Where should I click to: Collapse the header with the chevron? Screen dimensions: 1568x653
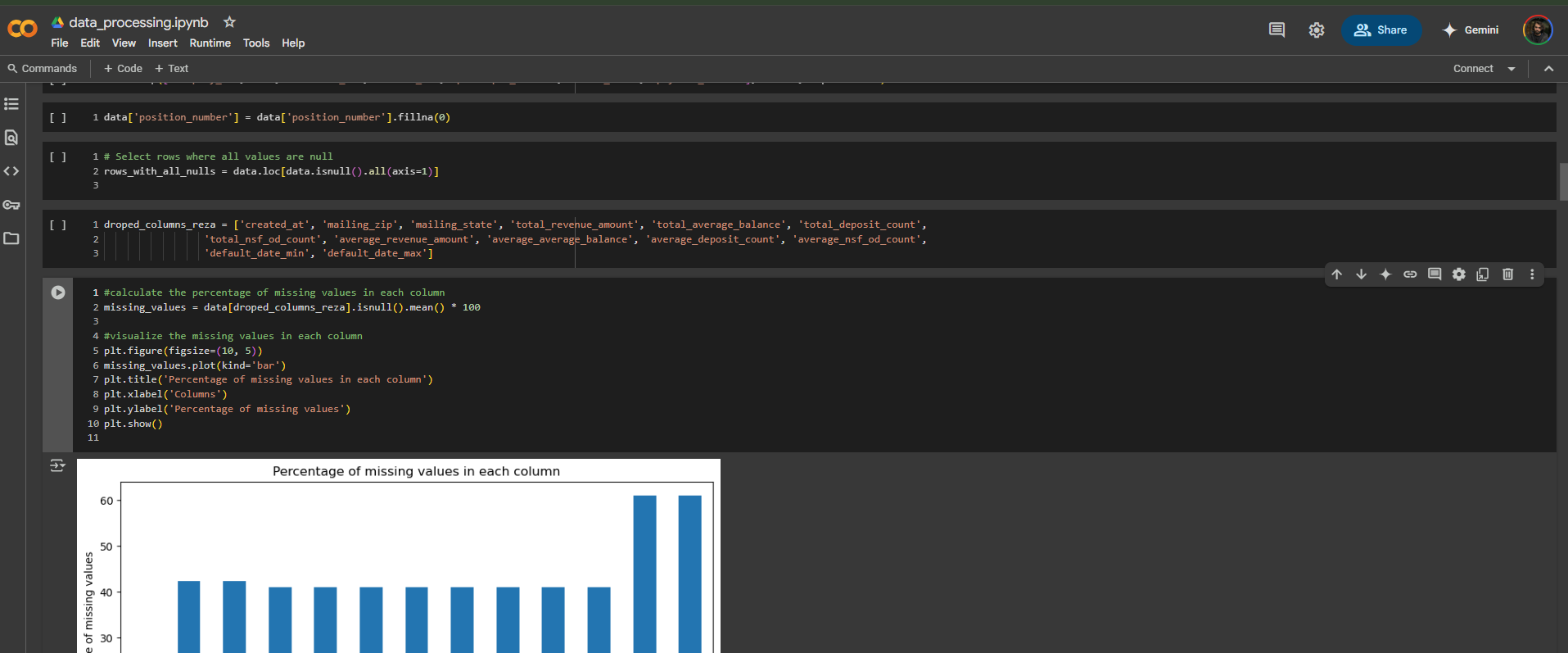(1548, 69)
